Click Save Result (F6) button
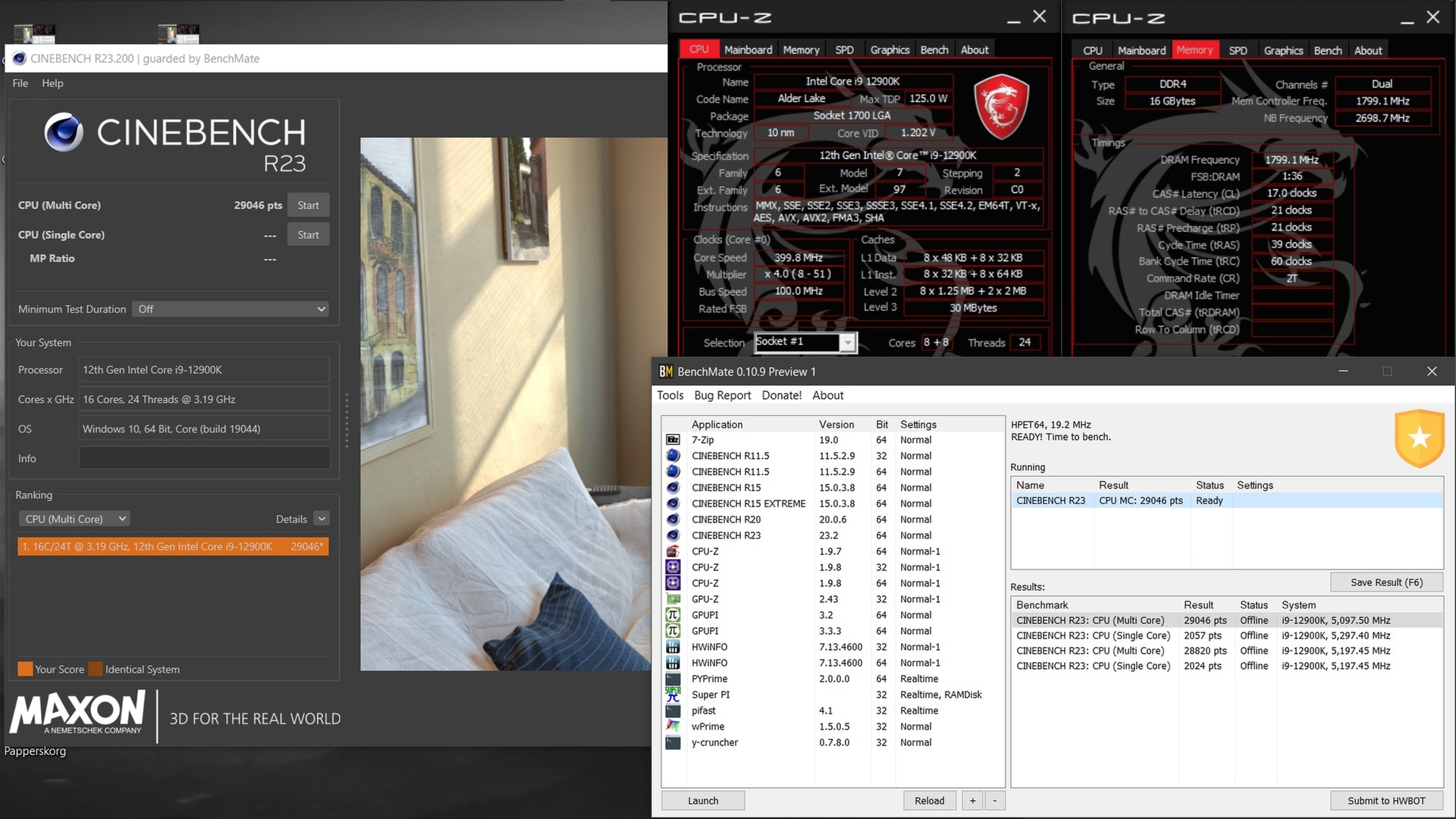Viewport: 1456px width, 819px height. click(1386, 582)
